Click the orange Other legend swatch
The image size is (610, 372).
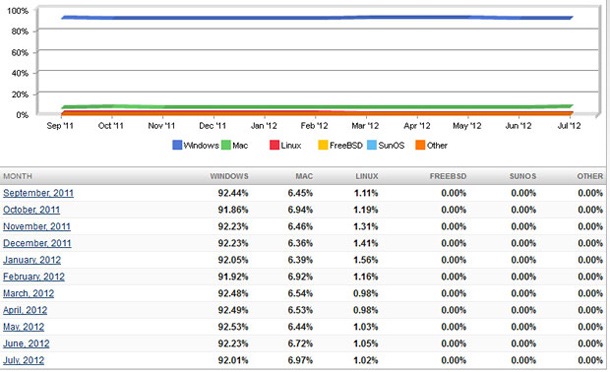[x=420, y=145]
